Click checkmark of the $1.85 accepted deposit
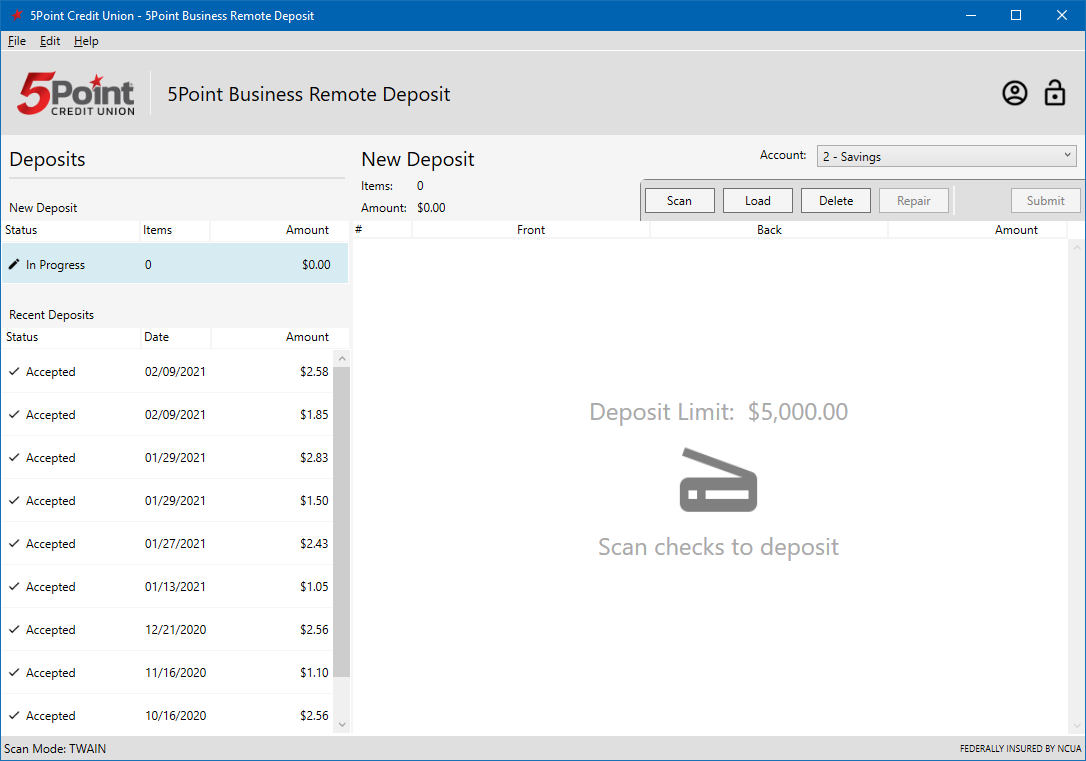Screen dimensions: 1086x761 tap(14, 415)
